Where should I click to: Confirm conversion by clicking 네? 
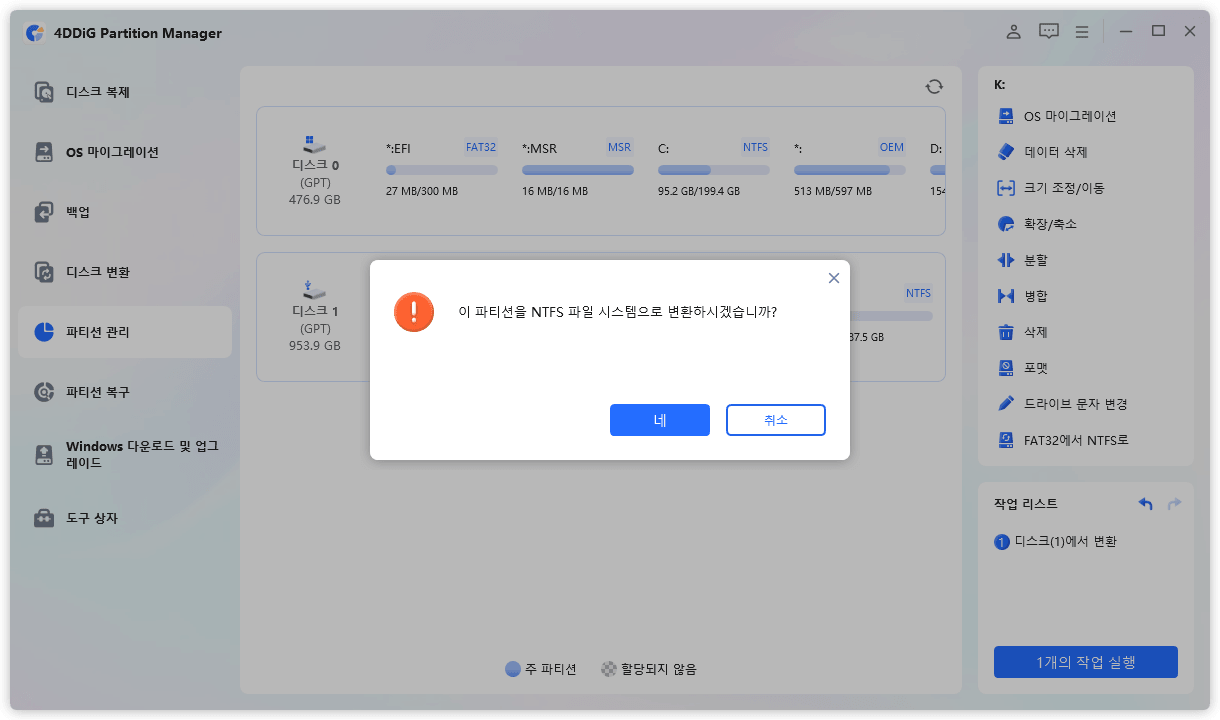pyautogui.click(x=659, y=420)
